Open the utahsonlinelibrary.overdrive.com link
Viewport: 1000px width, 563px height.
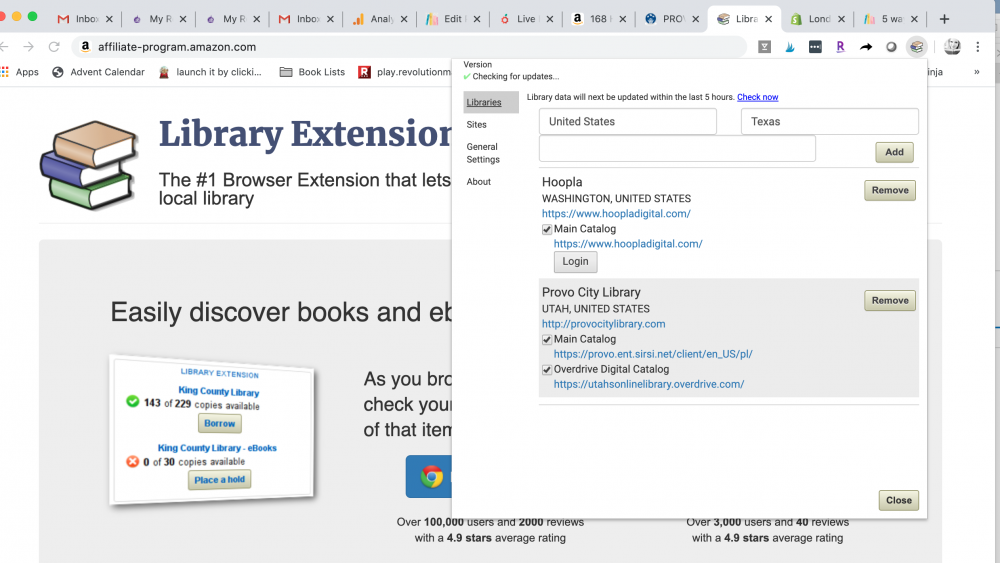pos(649,384)
